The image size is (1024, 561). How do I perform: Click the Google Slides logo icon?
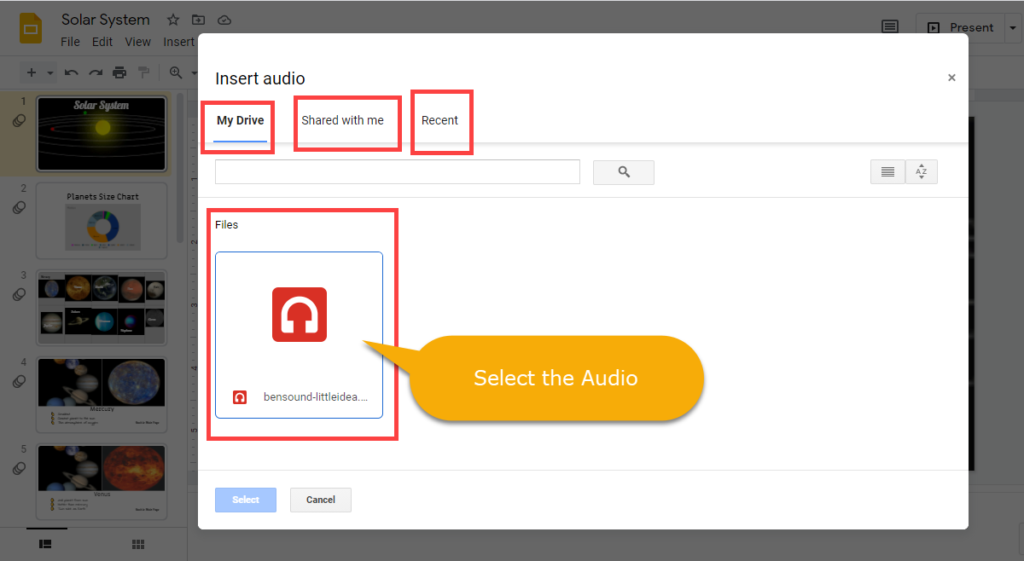(x=31, y=29)
